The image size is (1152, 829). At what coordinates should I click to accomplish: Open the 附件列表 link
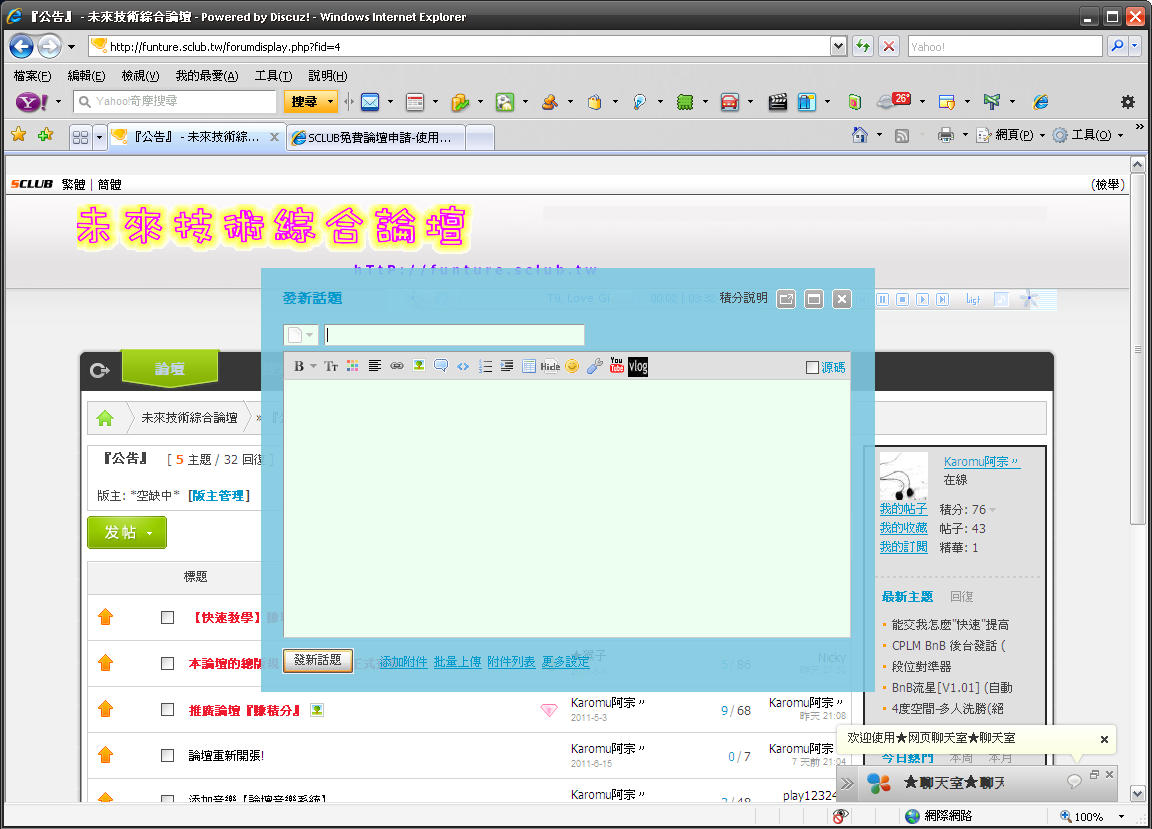511,662
